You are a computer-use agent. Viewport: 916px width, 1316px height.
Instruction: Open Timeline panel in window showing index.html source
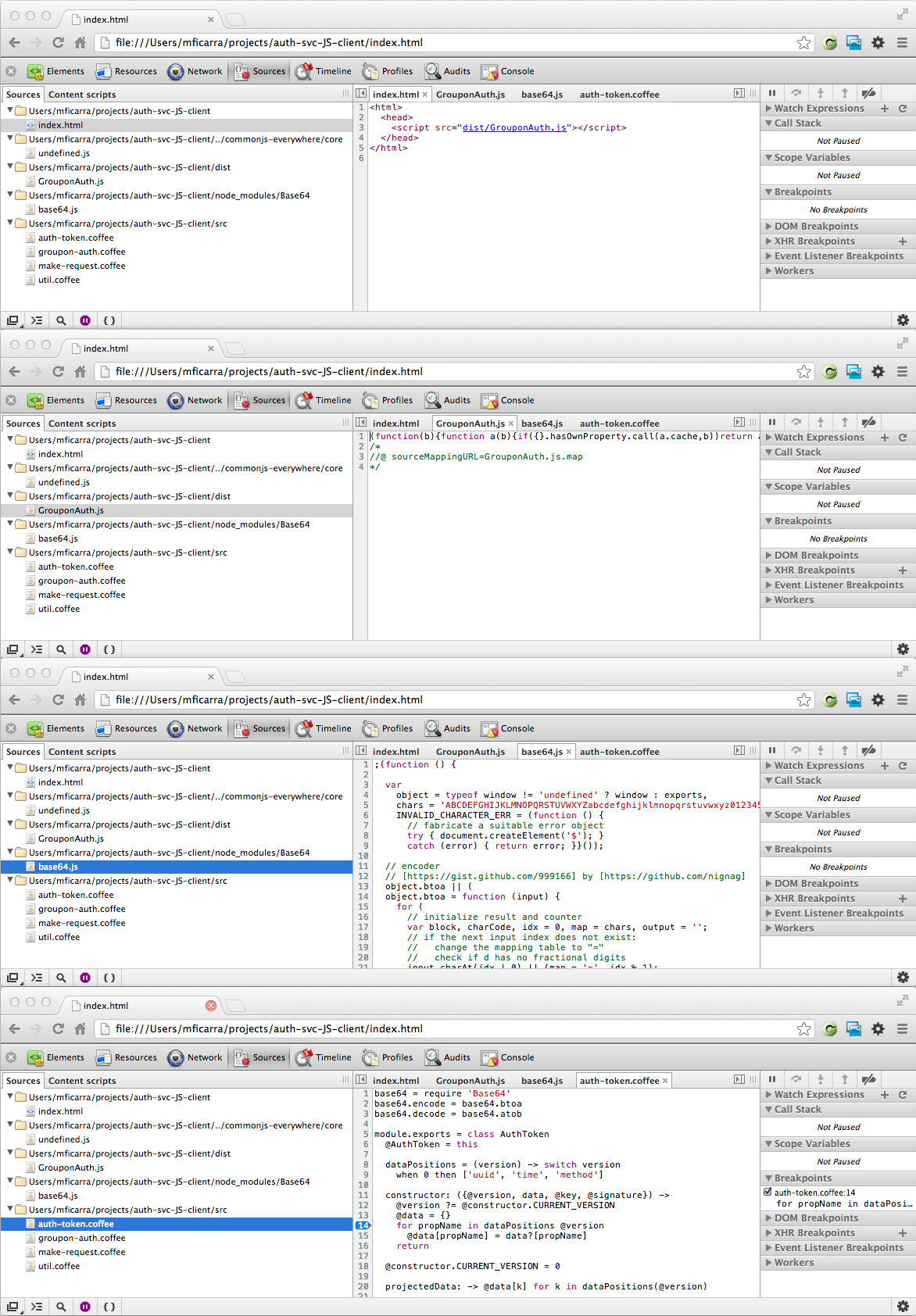click(324, 71)
